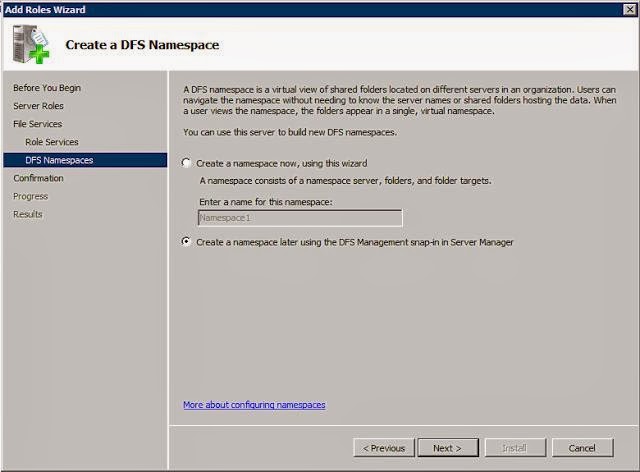Open 'More about configuring namespaces' link
This screenshot has height=472, width=640.
pos(254,405)
